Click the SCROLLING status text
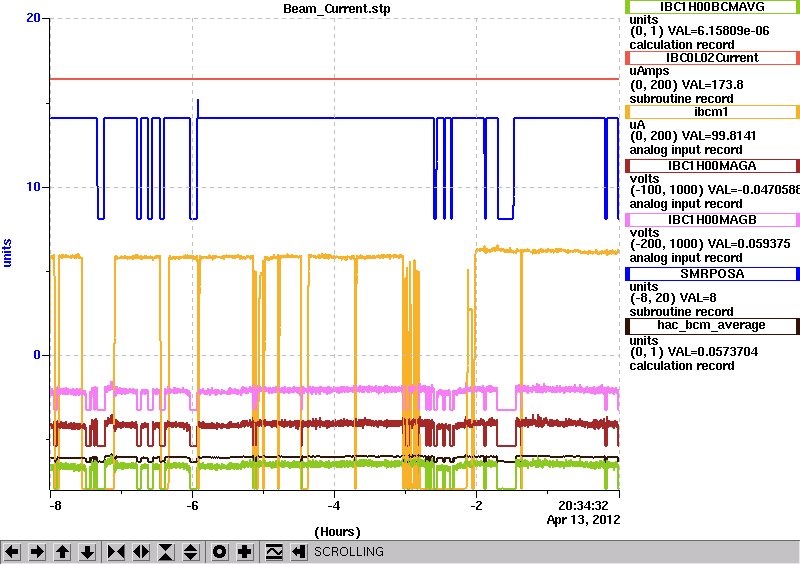The width and height of the screenshot is (800, 564). point(348,552)
